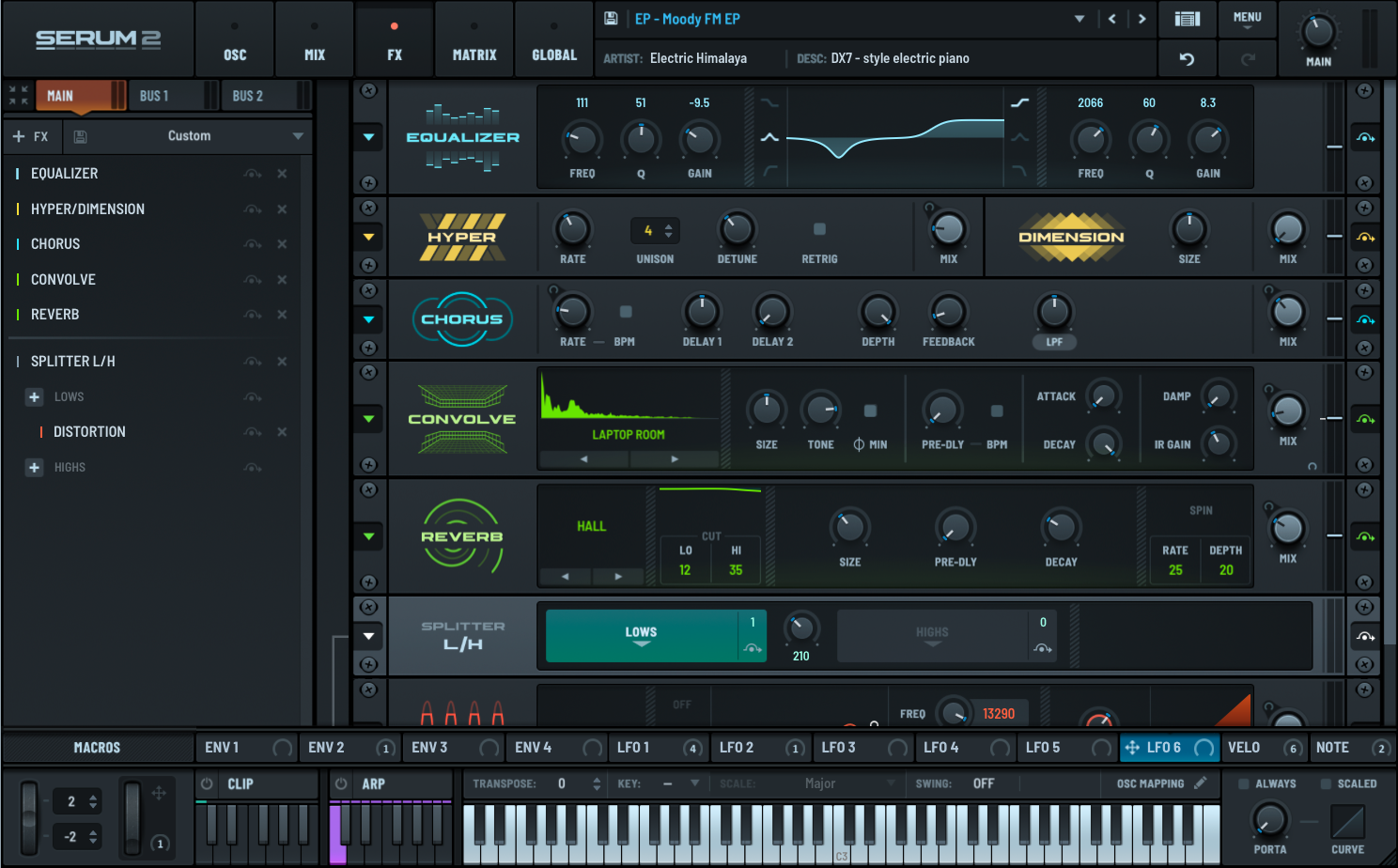The height and width of the screenshot is (868, 1398).
Task: Select the BUS 1 routing button
Action: click(154, 96)
